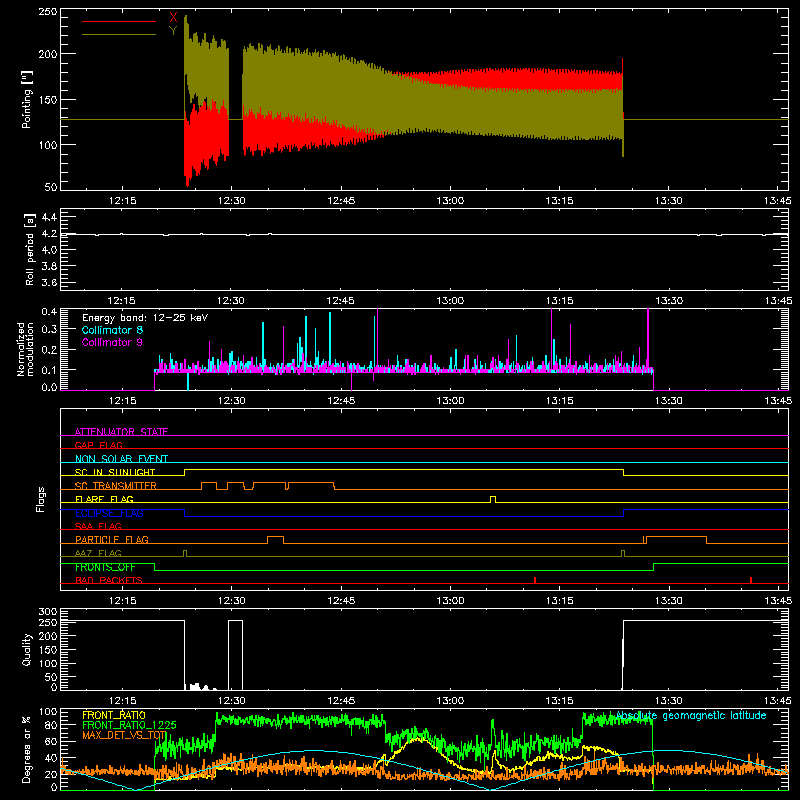Click the '3.6' tick on Roll period axis
The height and width of the screenshot is (800, 800).
pos(49,282)
